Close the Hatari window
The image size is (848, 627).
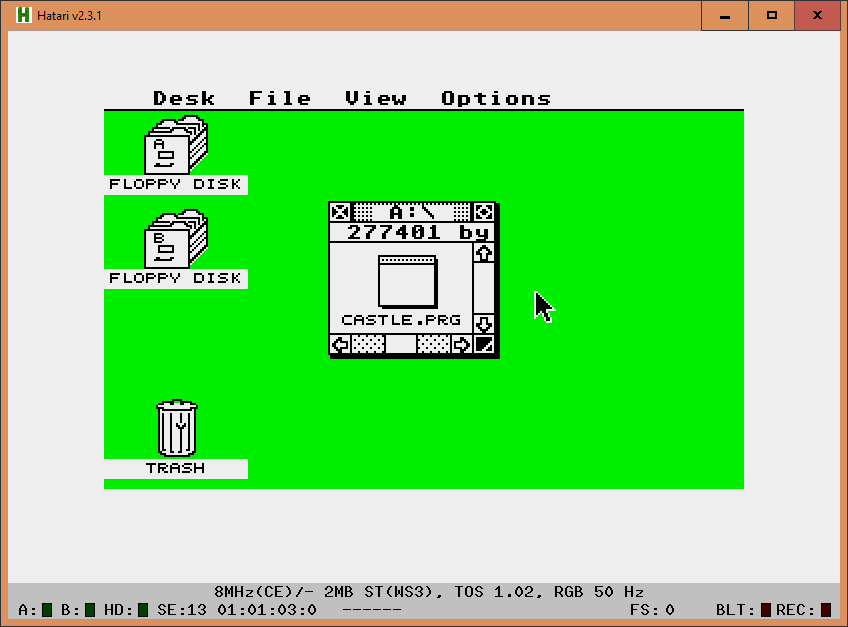click(817, 16)
